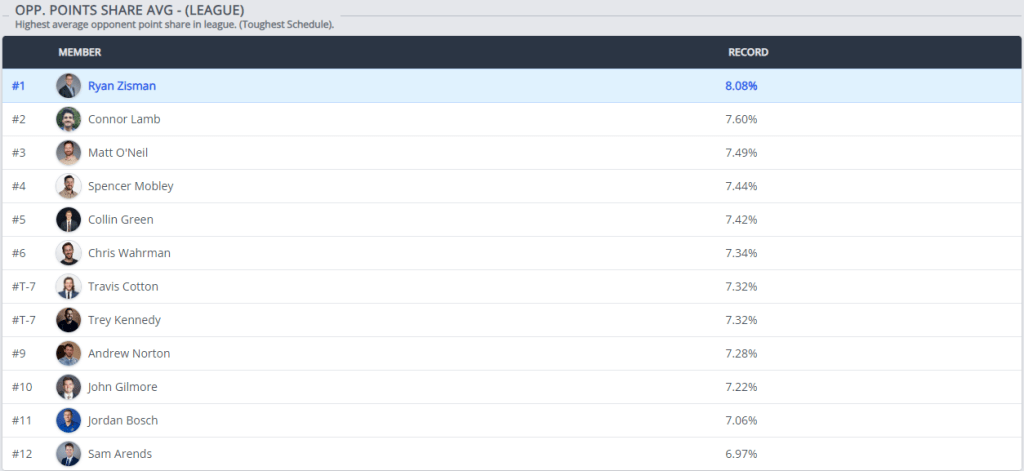Viewport: 1024px width, 471px height.
Task: Open the Ryan Zisman member link
Action: pyautogui.click(x=122, y=86)
